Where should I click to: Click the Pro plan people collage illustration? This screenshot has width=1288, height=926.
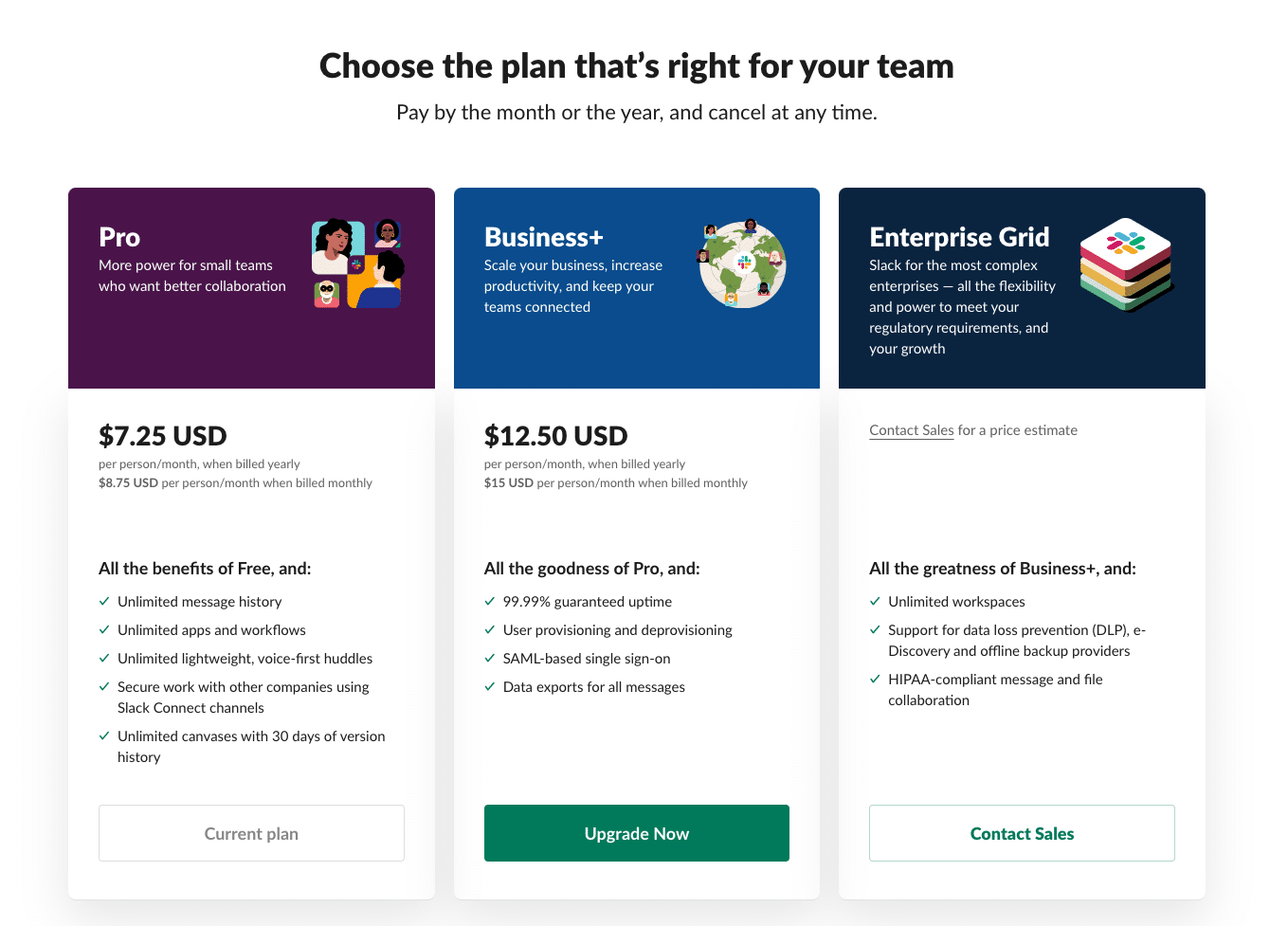coord(358,264)
